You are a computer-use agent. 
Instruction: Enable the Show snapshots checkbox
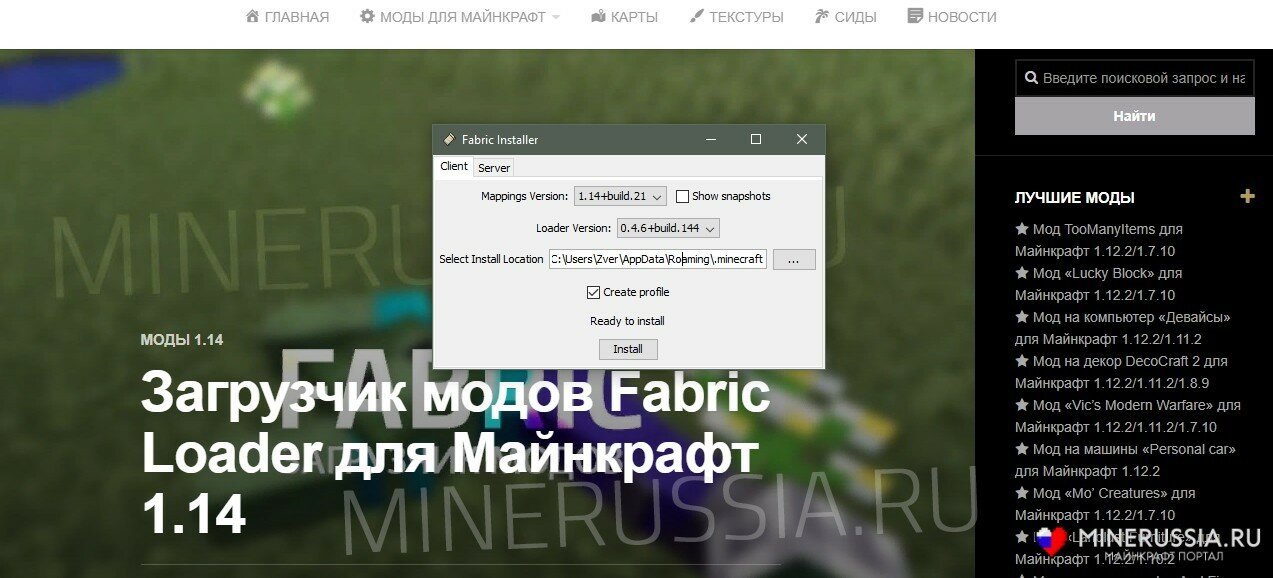(x=682, y=197)
